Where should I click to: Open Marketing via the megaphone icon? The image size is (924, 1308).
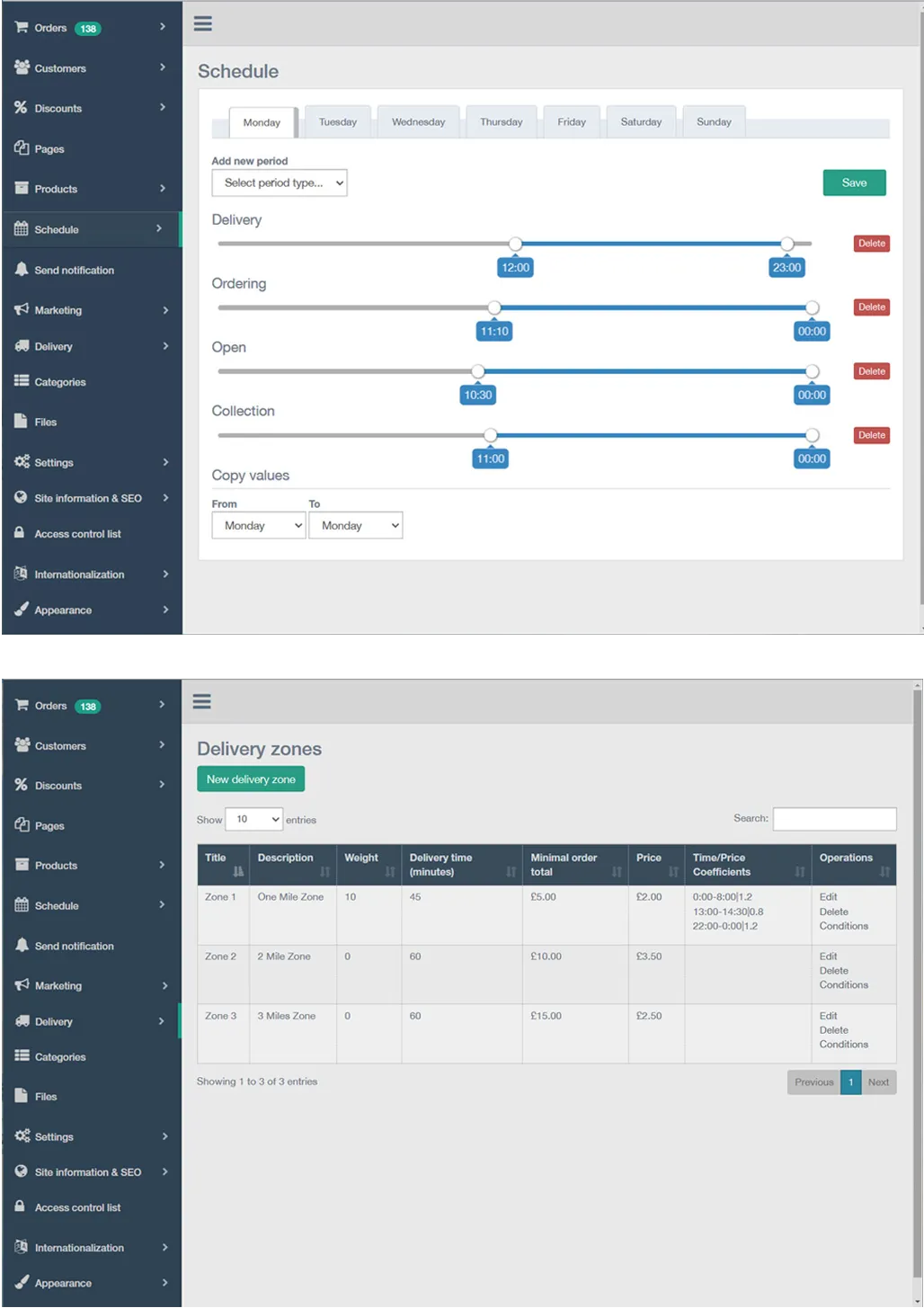[x=20, y=310]
